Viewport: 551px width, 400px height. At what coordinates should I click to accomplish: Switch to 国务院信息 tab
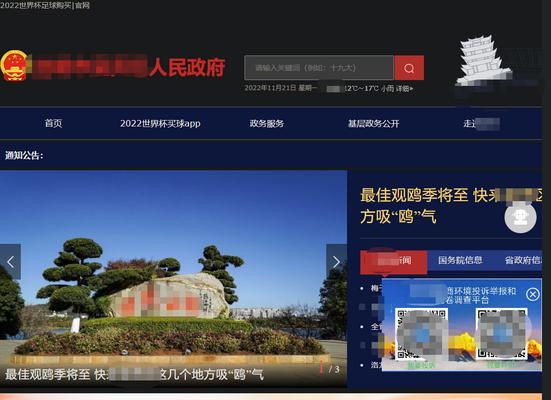(460, 260)
